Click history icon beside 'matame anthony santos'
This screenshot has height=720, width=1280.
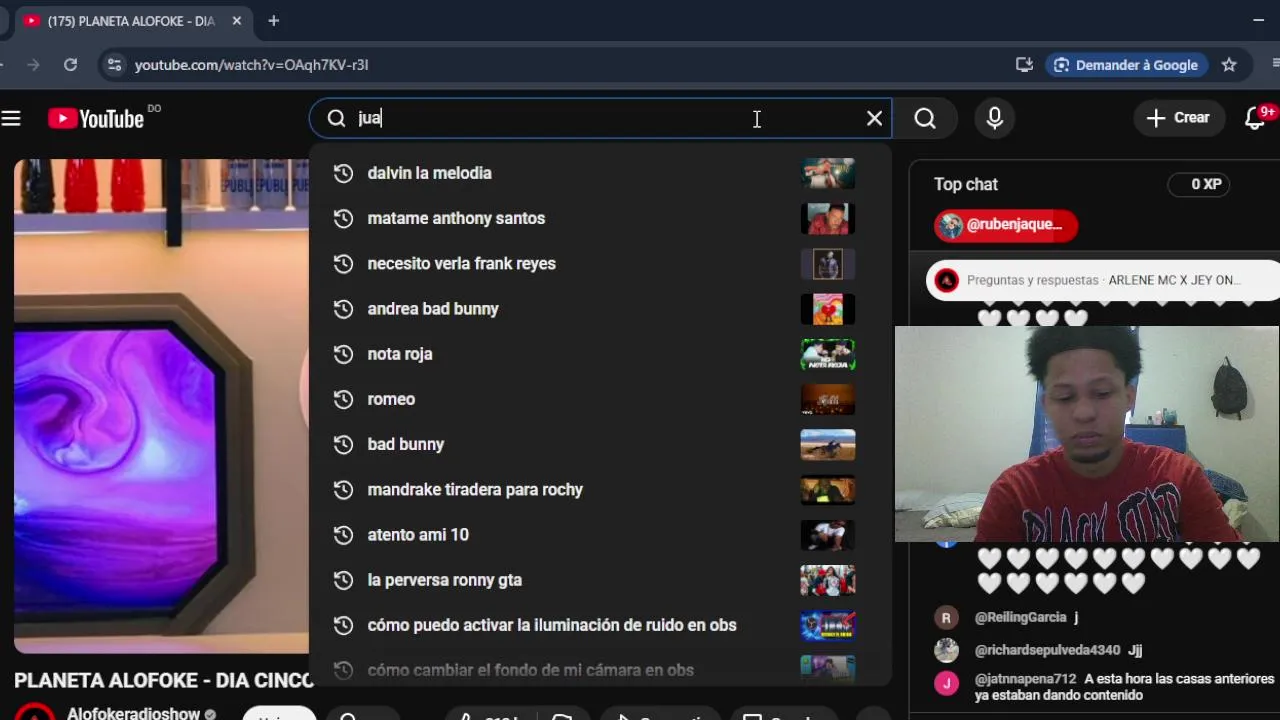tap(343, 218)
